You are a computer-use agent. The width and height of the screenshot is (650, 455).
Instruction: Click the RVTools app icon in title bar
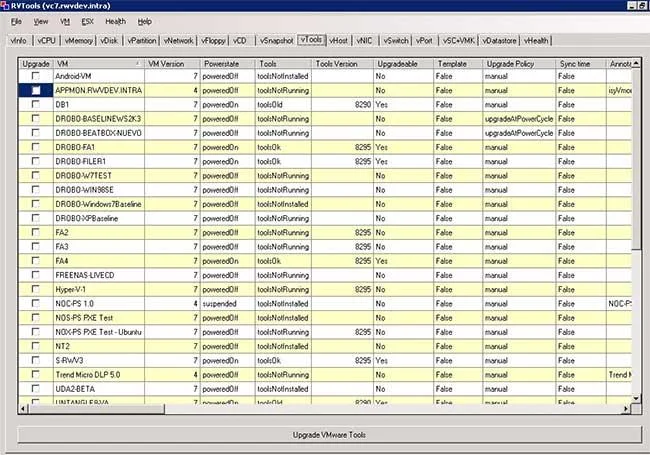click(x=5, y=5)
